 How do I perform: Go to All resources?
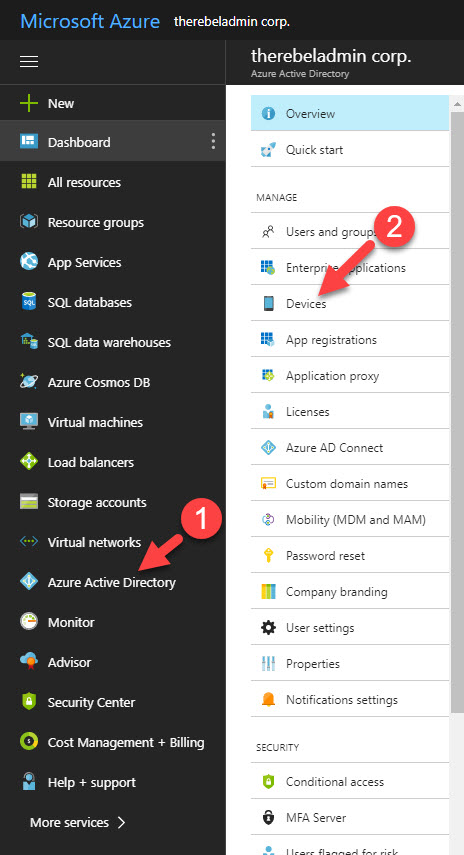tap(85, 182)
